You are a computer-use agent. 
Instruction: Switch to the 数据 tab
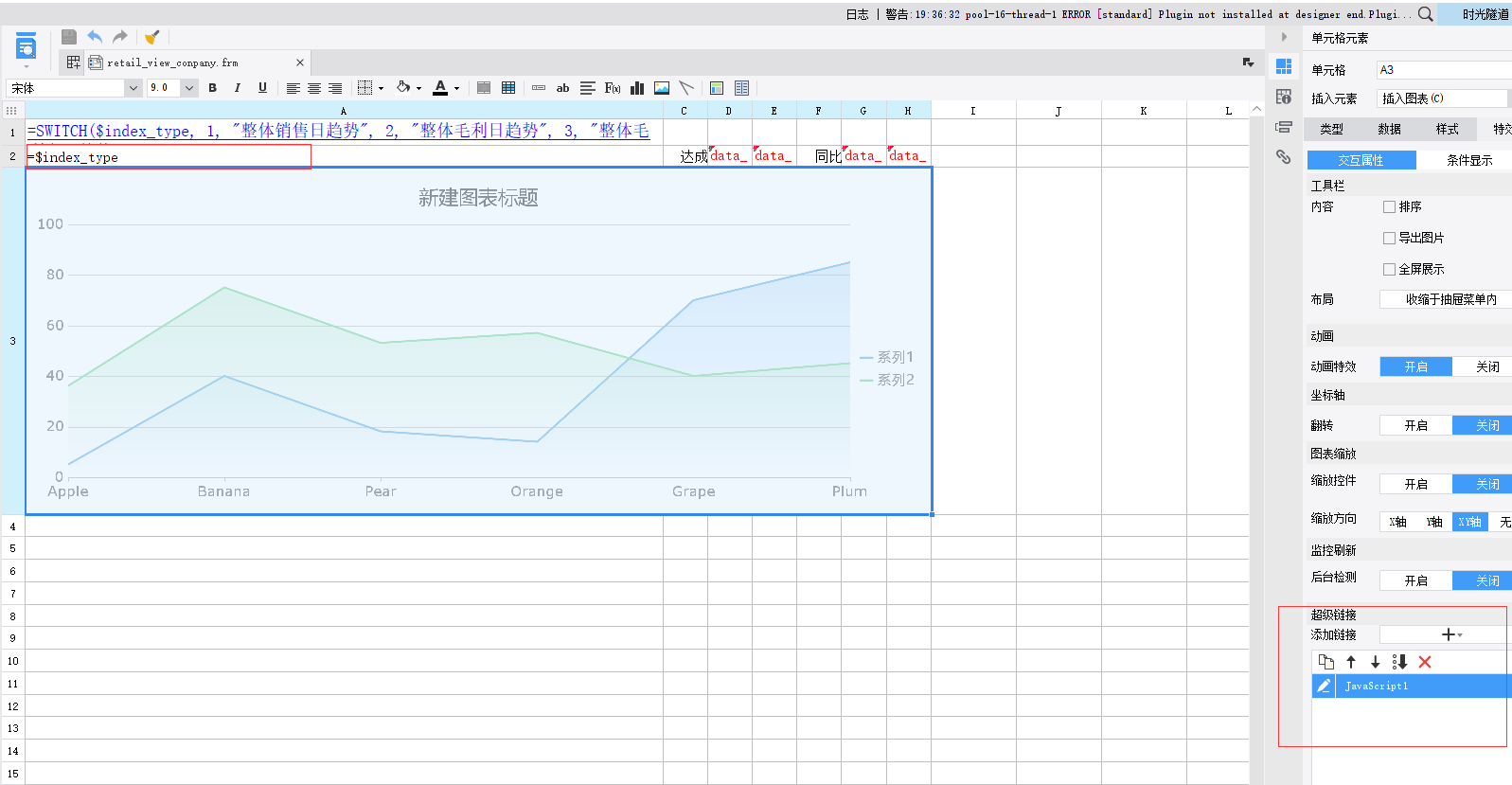(1389, 129)
